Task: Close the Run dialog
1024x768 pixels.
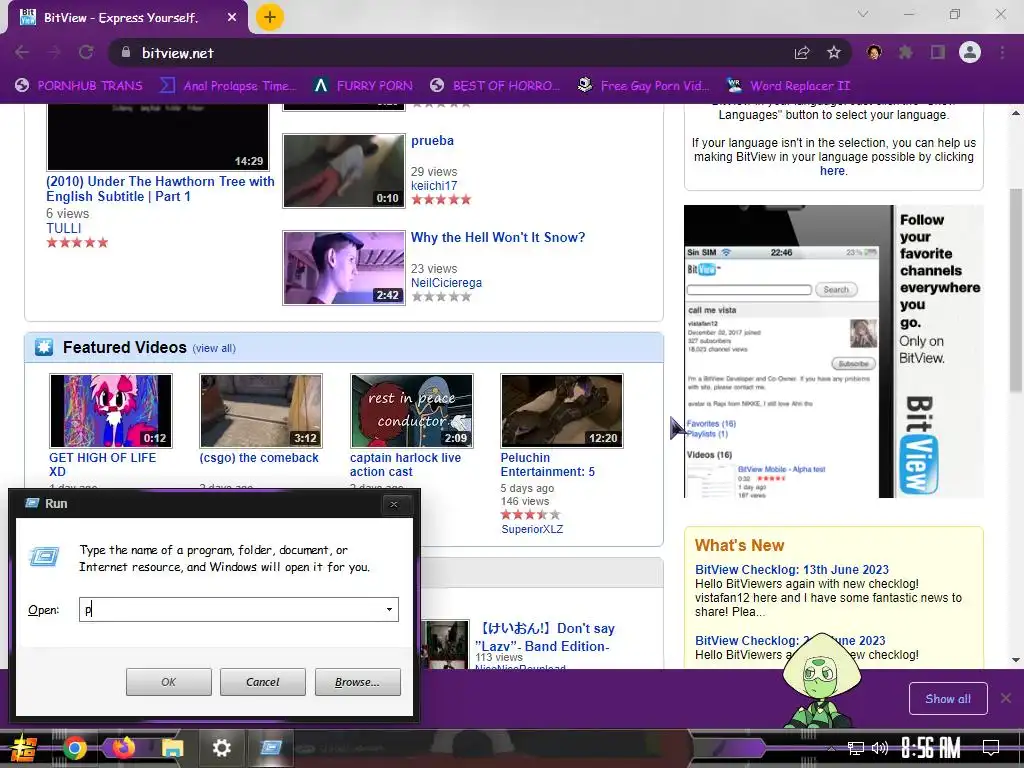Action: (394, 504)
